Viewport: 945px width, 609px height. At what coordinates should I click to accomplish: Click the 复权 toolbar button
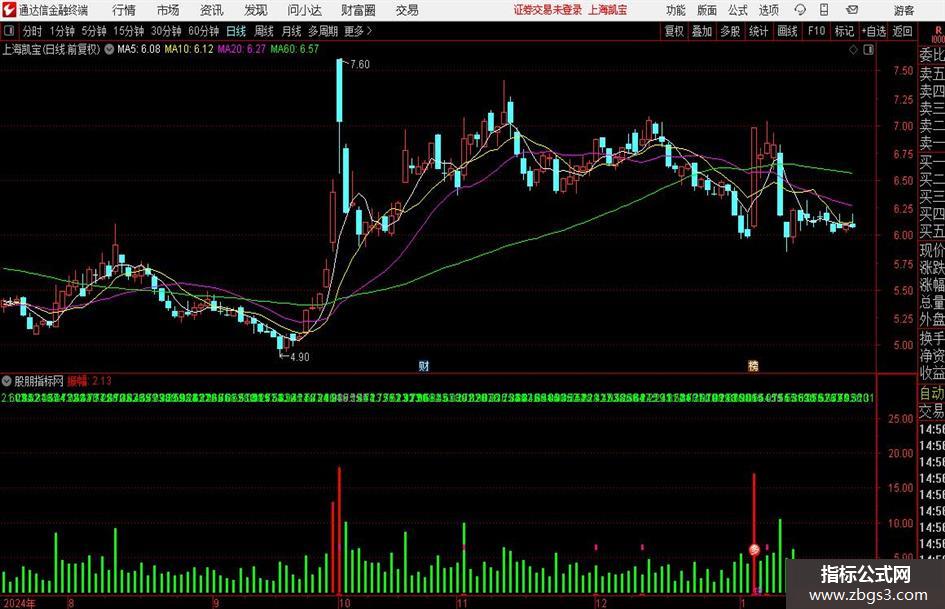[x=674, y=31]
